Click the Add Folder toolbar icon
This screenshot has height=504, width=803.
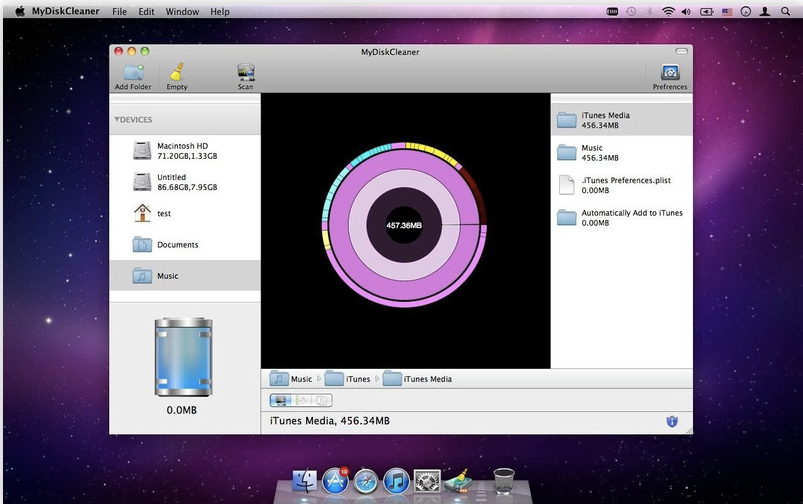(134, 73)
